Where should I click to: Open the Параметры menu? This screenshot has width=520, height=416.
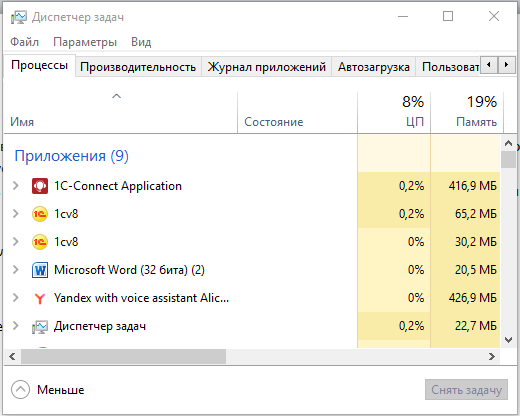coord(85,42)
